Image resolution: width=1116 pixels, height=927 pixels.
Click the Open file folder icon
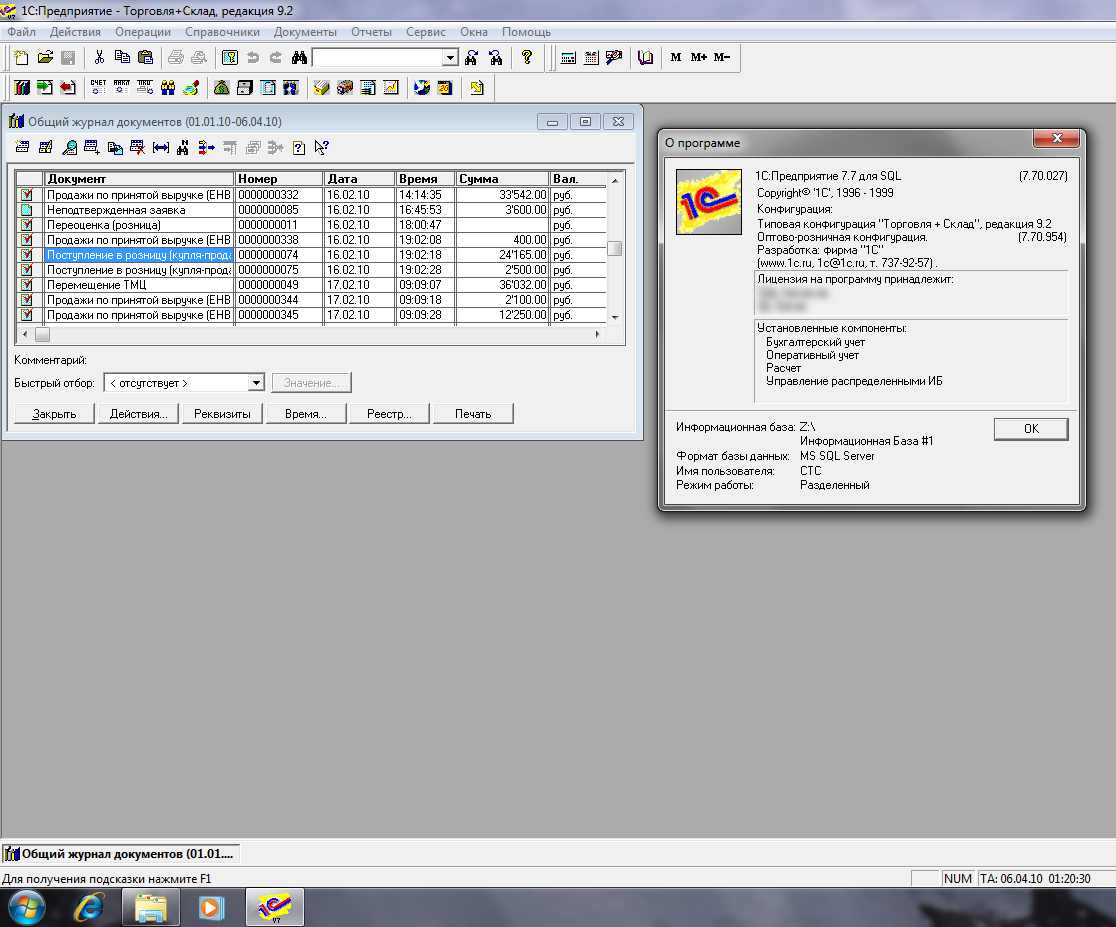point(45,58)
